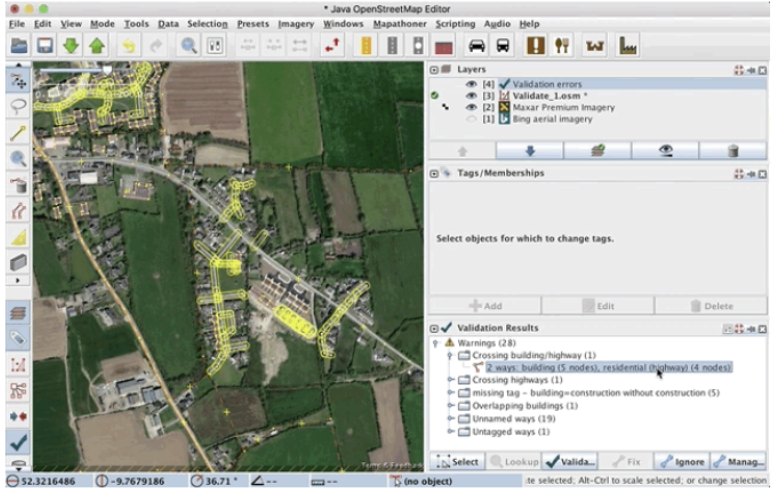774x502 pixels.
Task: Toggle the selection list panel in sidebar
Action: tap(18, 365)
